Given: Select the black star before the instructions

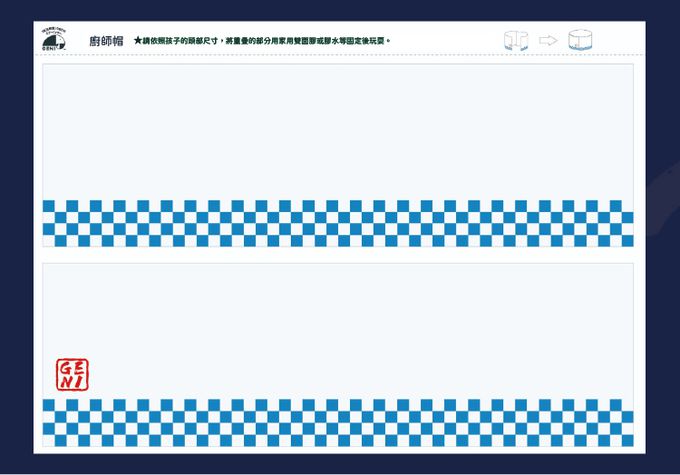Looking at the screenshot, I should click(138, 41).
